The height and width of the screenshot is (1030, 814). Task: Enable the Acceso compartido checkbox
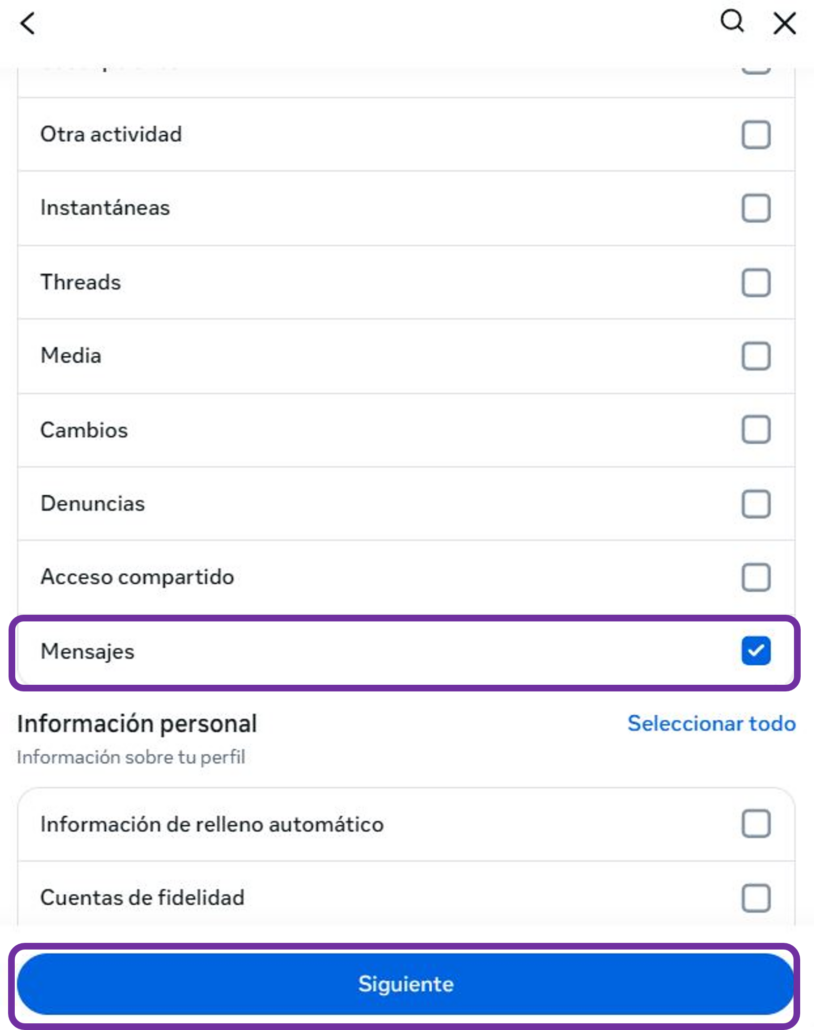coord(758,576)
